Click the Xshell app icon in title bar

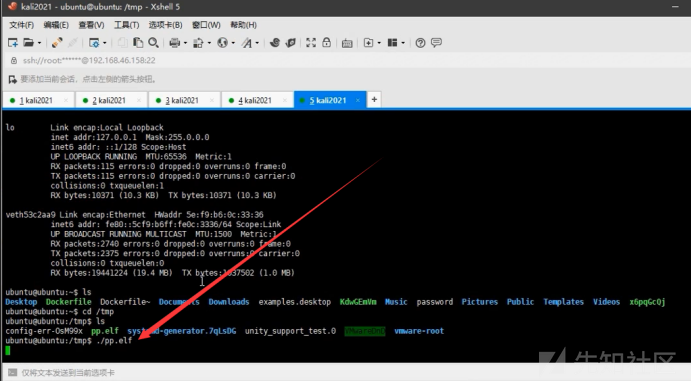[x=12, y=7]
